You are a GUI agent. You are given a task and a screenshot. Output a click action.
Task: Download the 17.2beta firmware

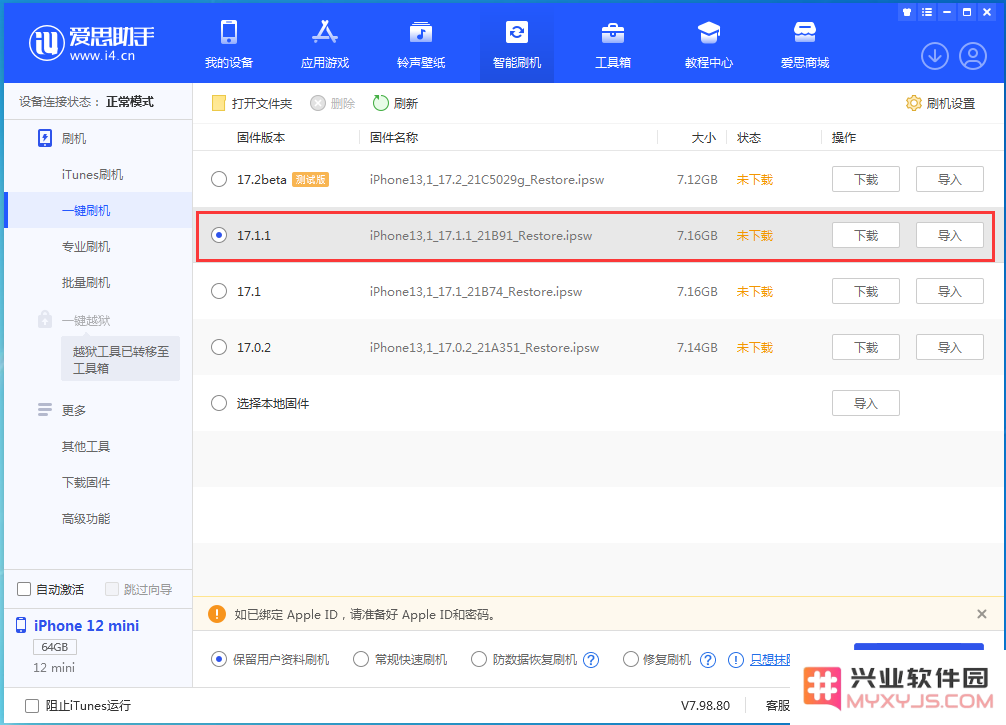pyautogui.click(x=865, y=179)
